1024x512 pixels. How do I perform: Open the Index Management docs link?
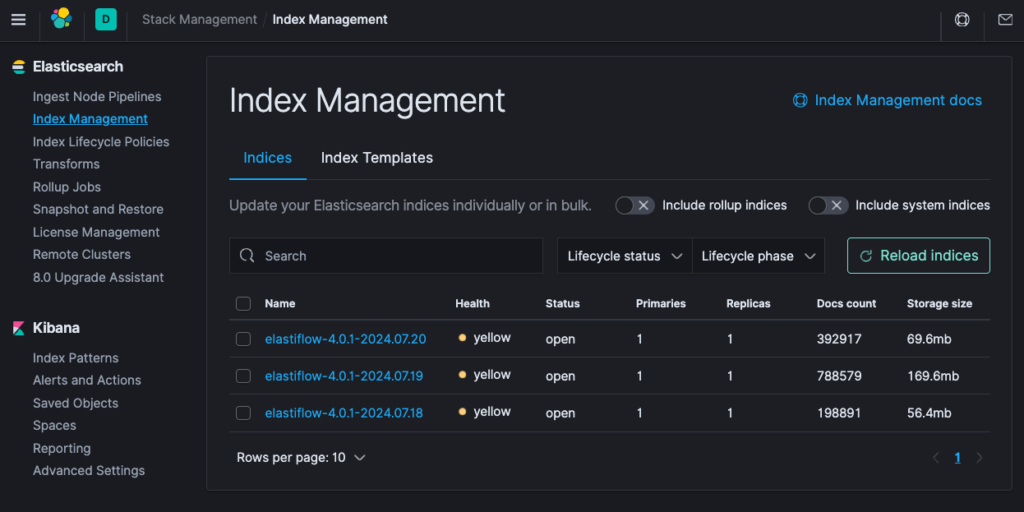coord(887,101)
